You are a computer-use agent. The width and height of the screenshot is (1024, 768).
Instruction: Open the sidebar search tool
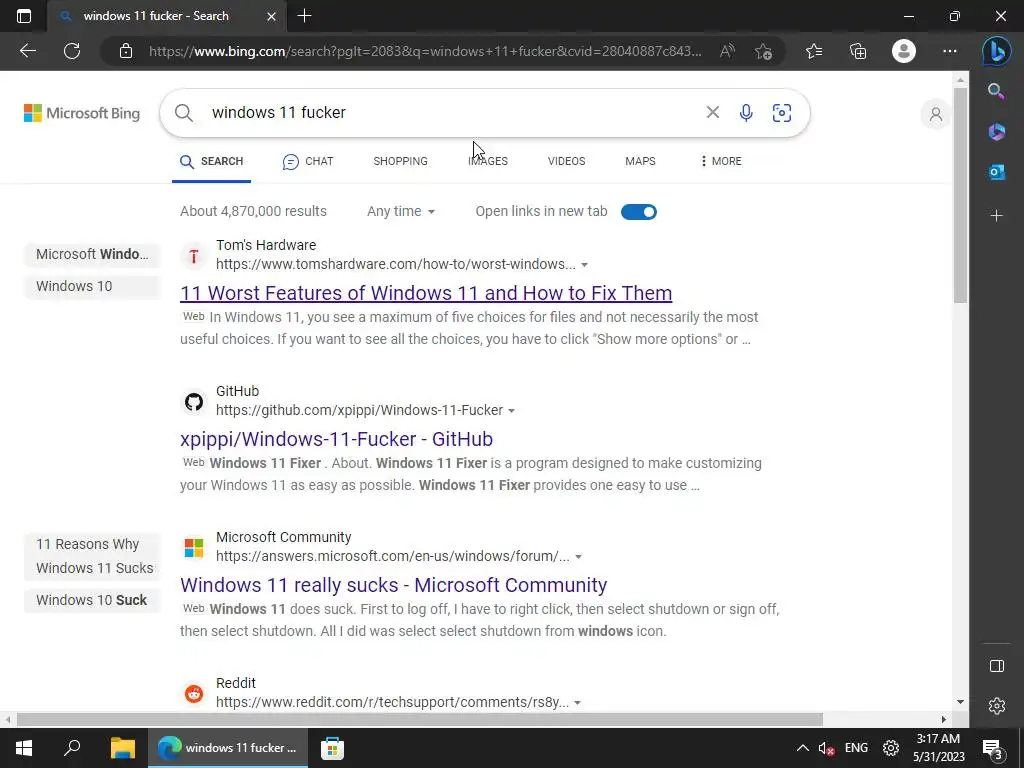[996, 91]
